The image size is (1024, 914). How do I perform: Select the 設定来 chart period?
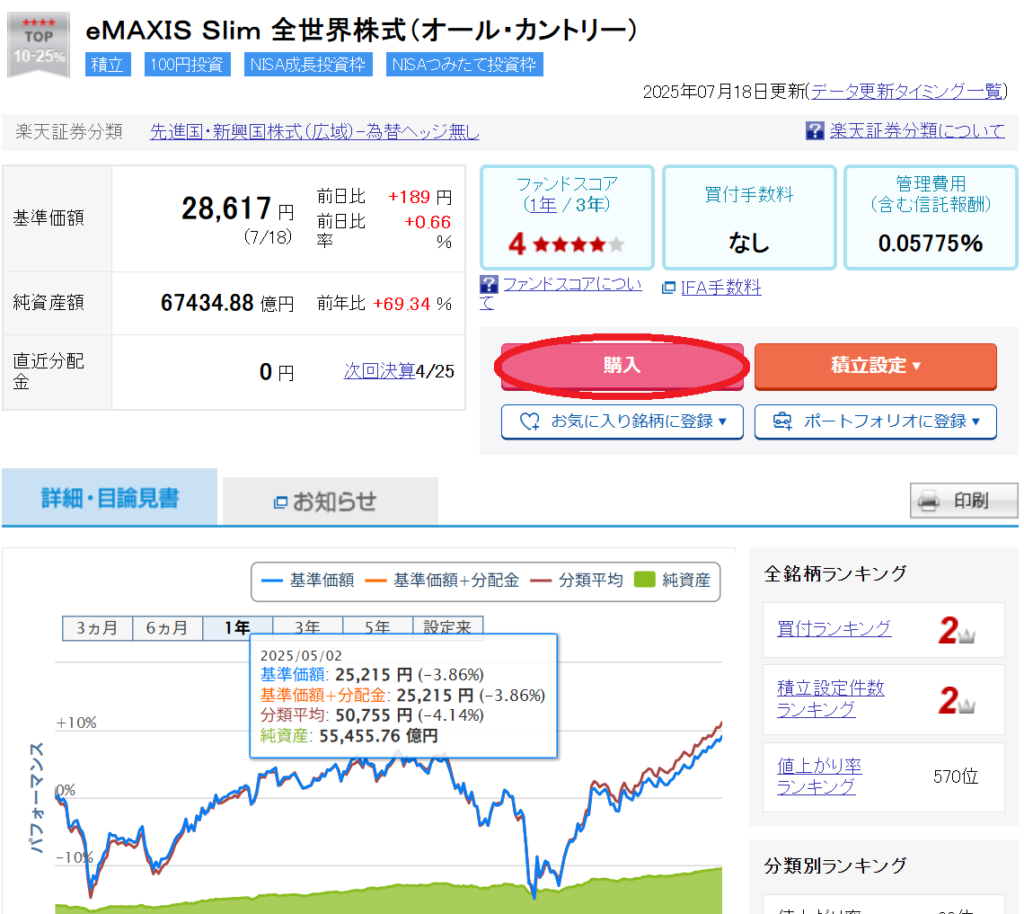click(x=447, y=627)
